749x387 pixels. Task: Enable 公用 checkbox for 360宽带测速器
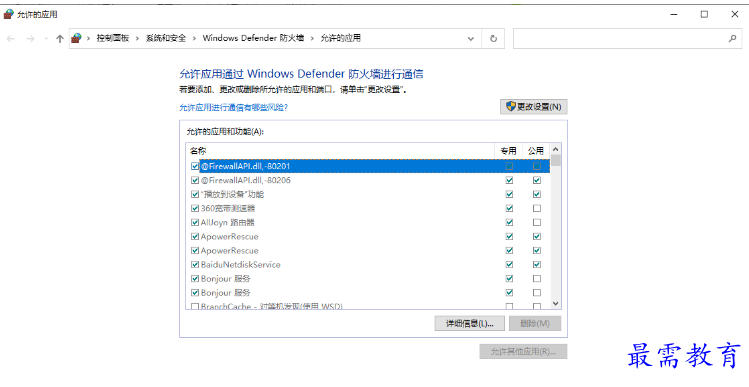click(x=537, y=208)
